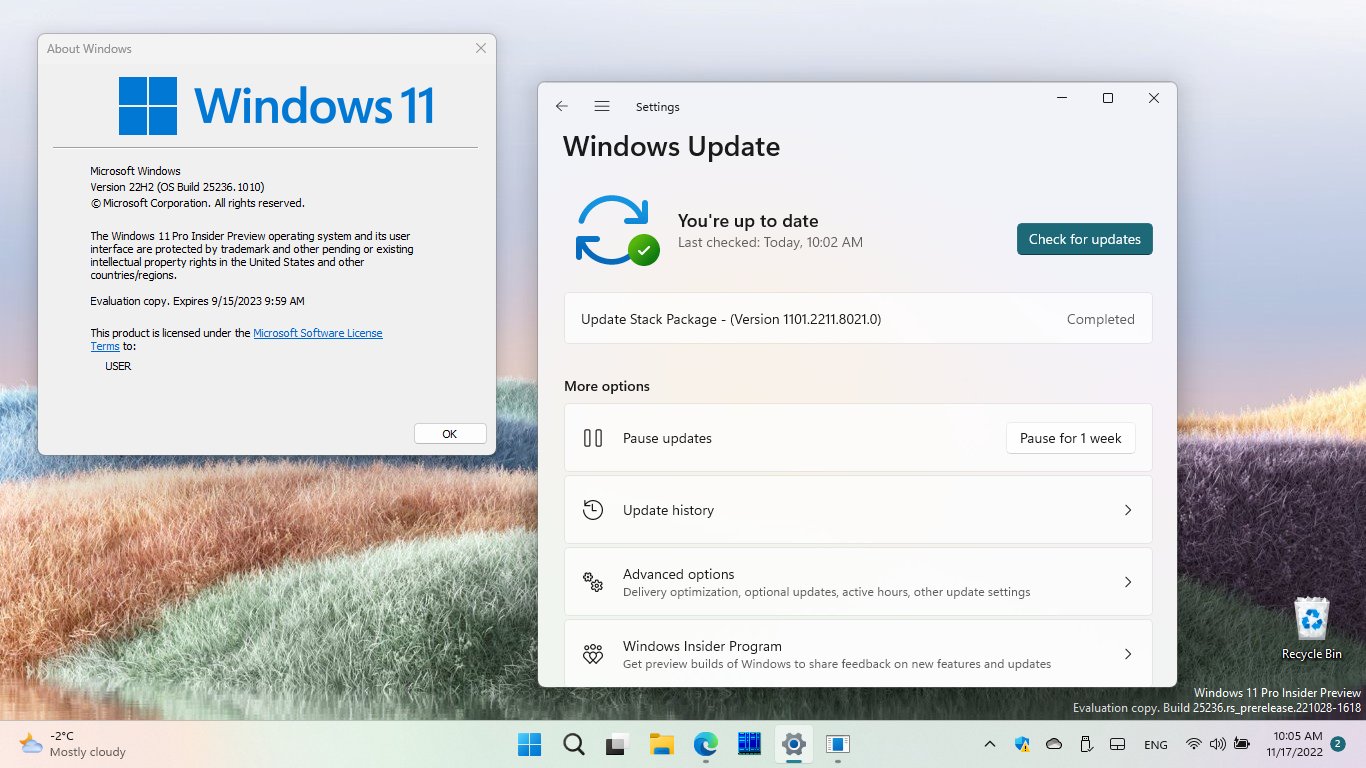This screenshot has height=768, width=1366.
Task: Switch to Settings app in taskbar
Action: coord(794,744)
